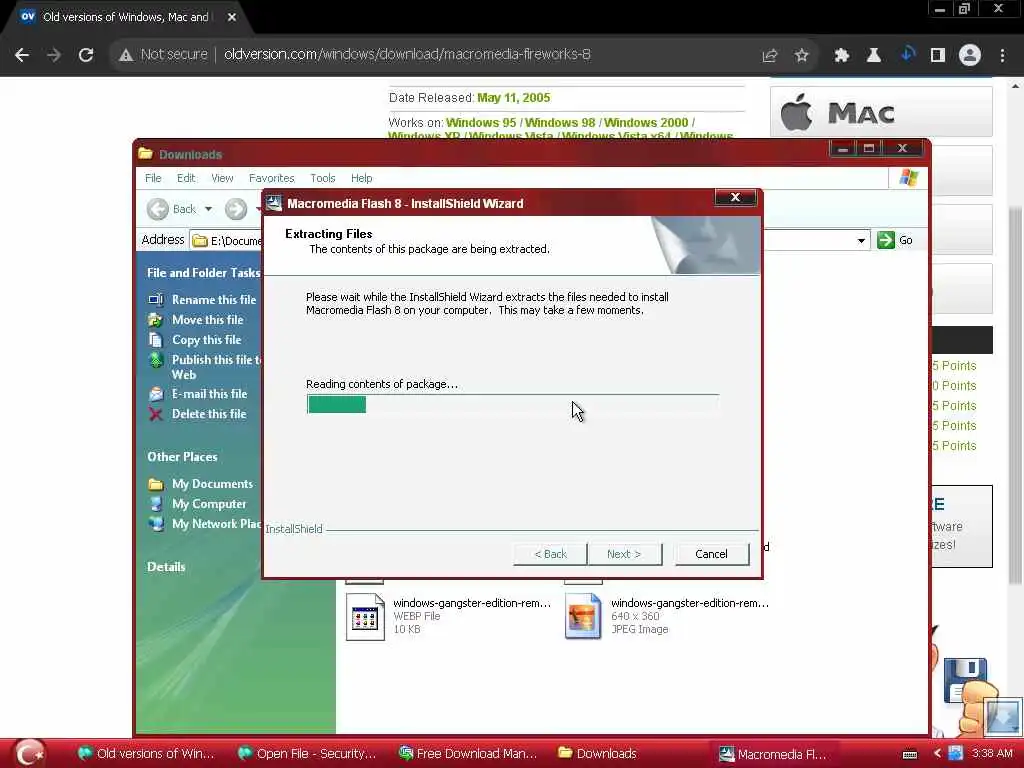Toggle the Other Places panel header
Screen dimensions: 1024x768
point(182,456)
